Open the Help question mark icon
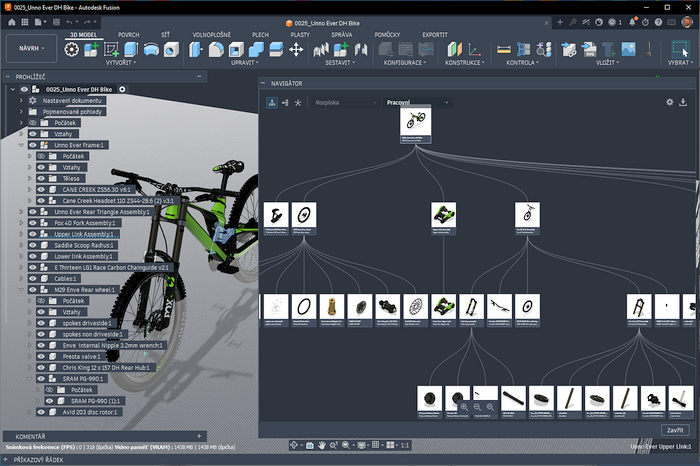Image resolution: width=700 pixels, height=466 pixels. 658,22
